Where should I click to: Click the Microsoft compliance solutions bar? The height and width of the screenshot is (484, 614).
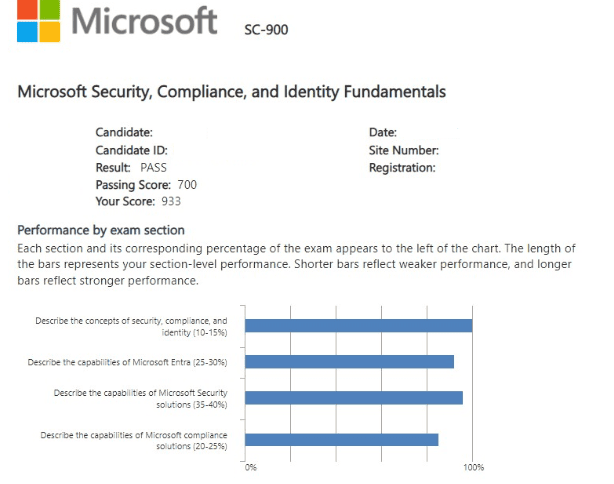coord(341,439)
